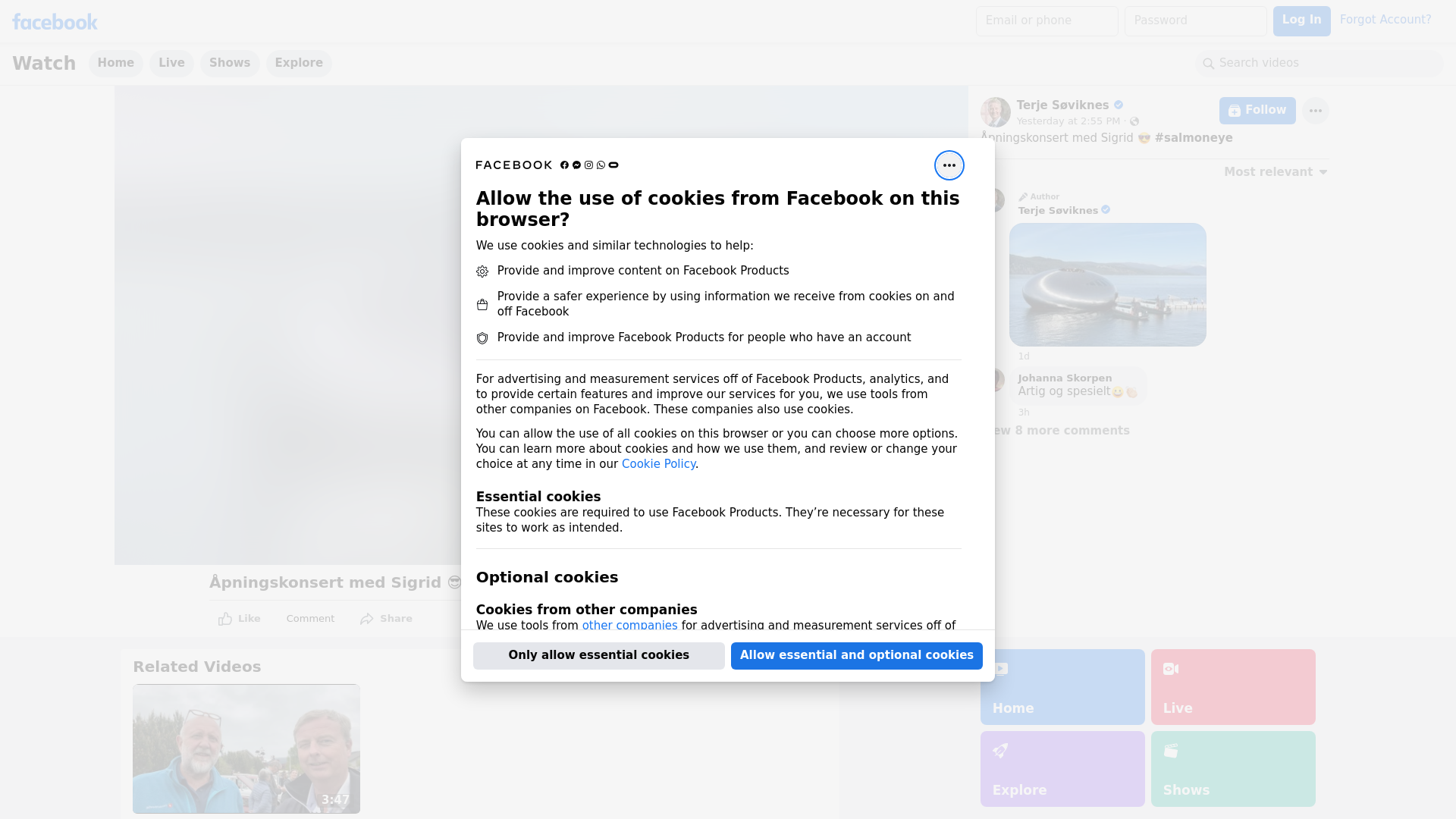Image resolution: width=1456 pixels, height=819 pixels.
Task: Click Only allow essential cookies button
Action: click(x=598, y=655)
